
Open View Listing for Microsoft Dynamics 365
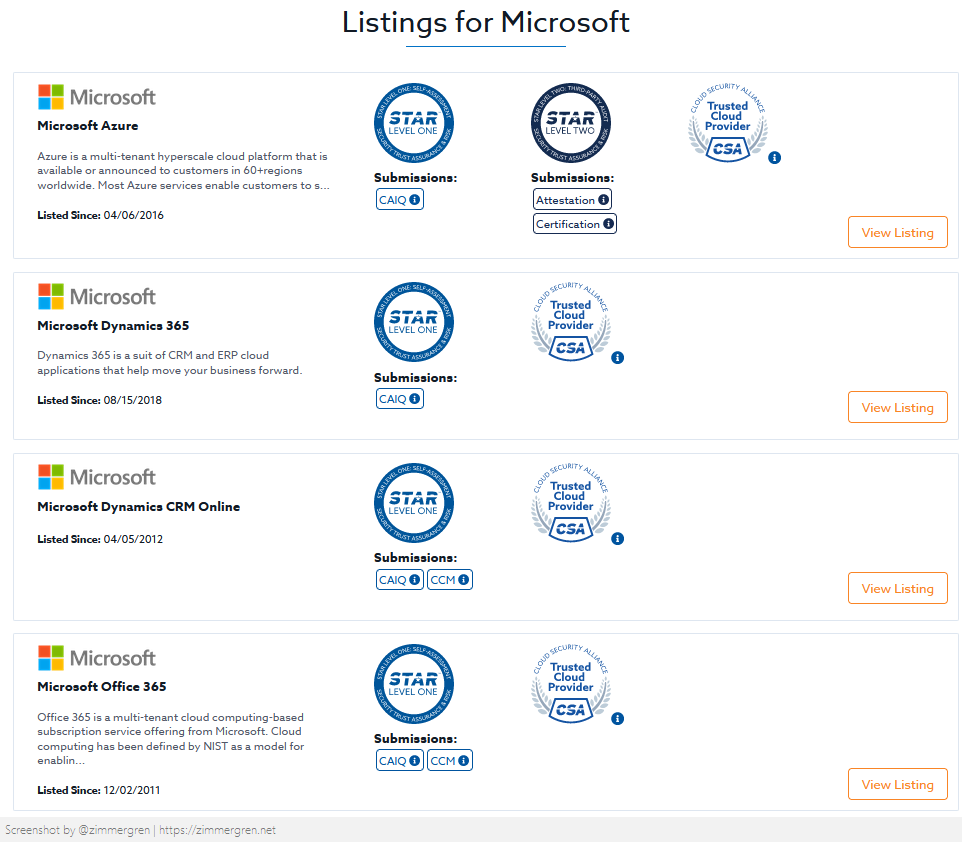click(x=897, y=408)
